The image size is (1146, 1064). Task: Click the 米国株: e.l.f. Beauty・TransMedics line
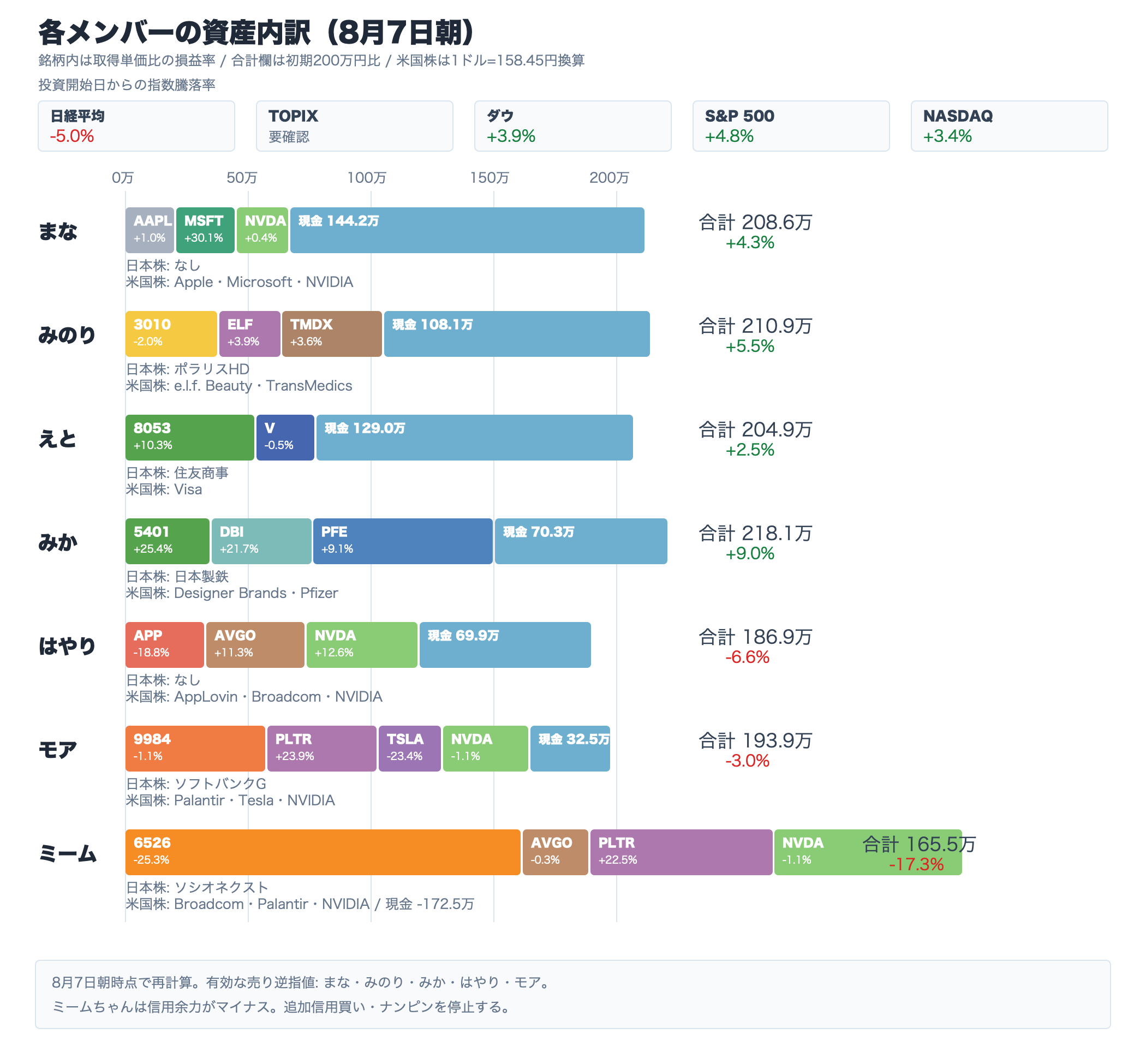(239, 386)
